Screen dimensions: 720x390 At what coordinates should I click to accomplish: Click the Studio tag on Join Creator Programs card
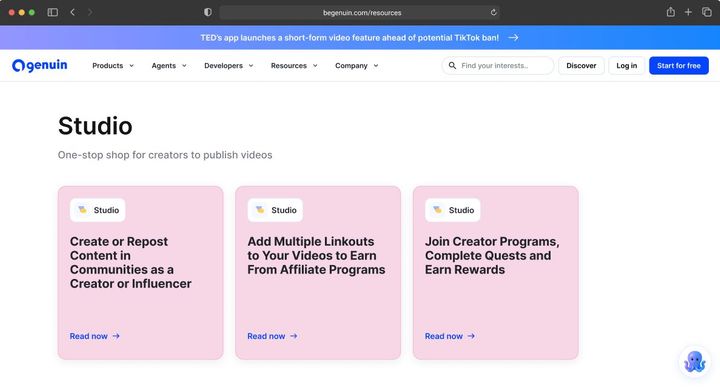453,210
